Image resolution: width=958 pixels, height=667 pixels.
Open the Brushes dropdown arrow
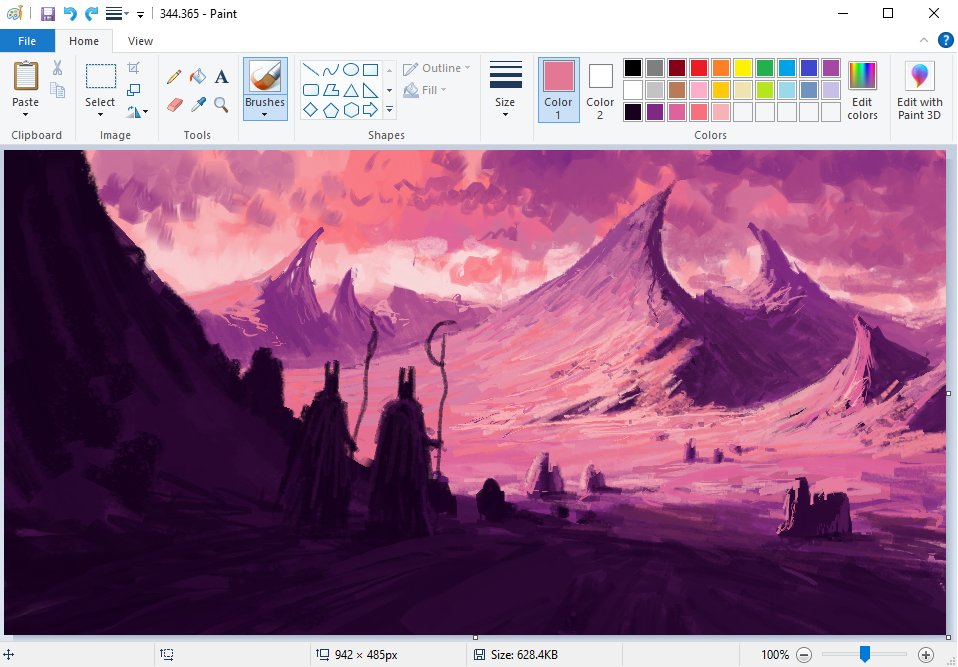tap(265, 114)
